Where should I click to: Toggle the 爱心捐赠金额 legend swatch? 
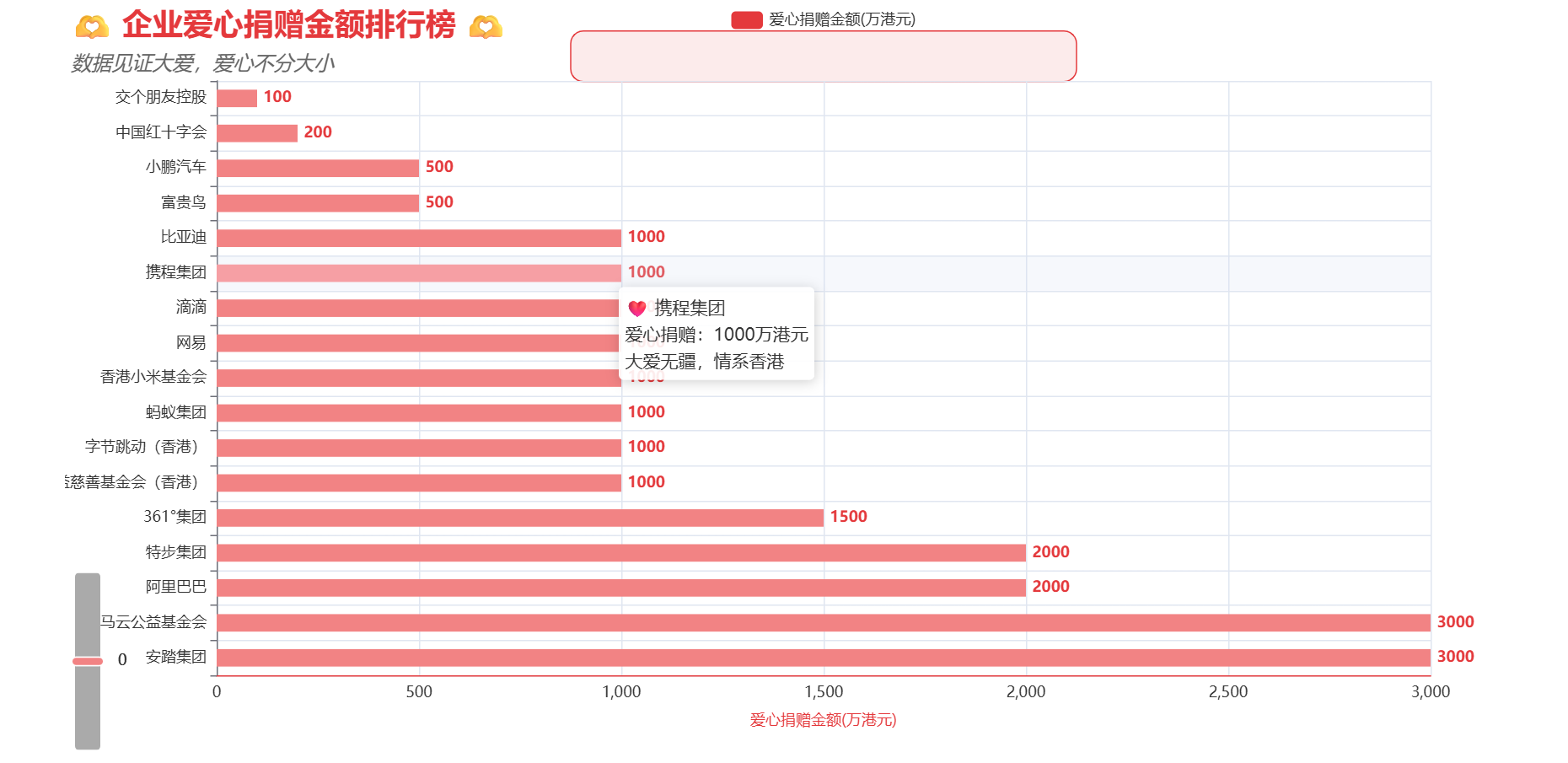[x=747, y=20]
